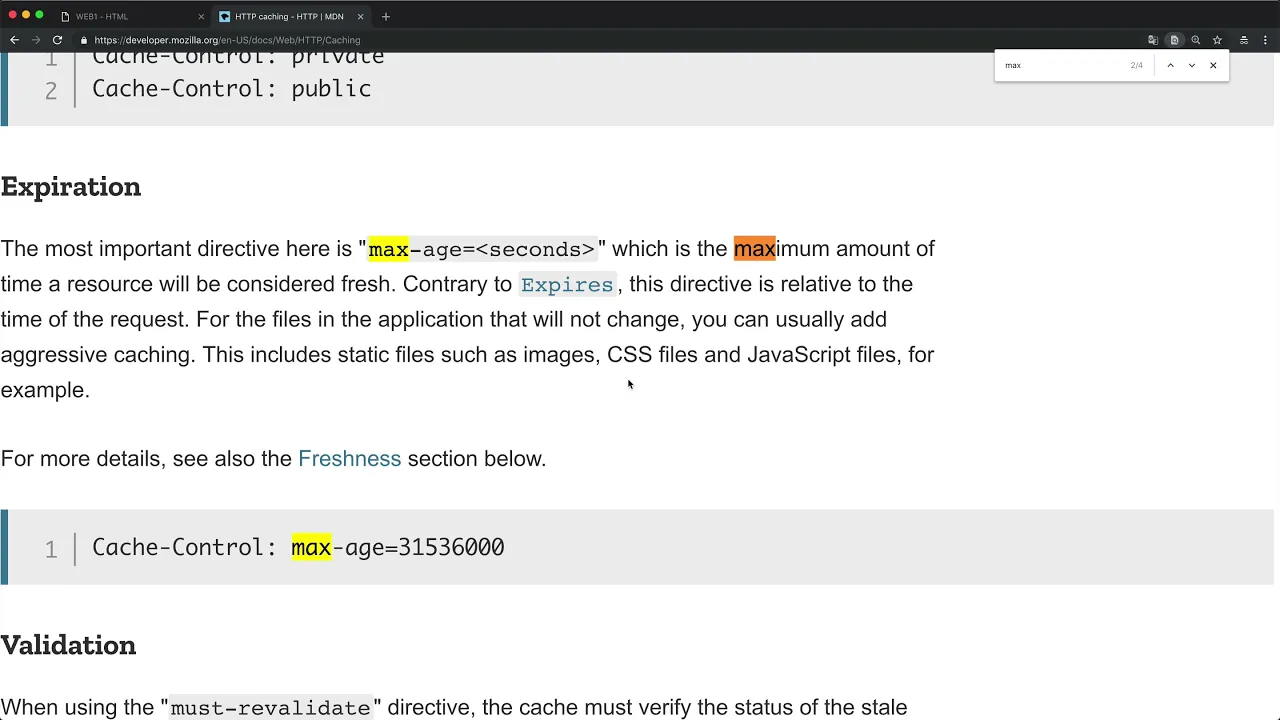Click the address bar URL
Screen dimensions: 1280x720
(227, 40)
